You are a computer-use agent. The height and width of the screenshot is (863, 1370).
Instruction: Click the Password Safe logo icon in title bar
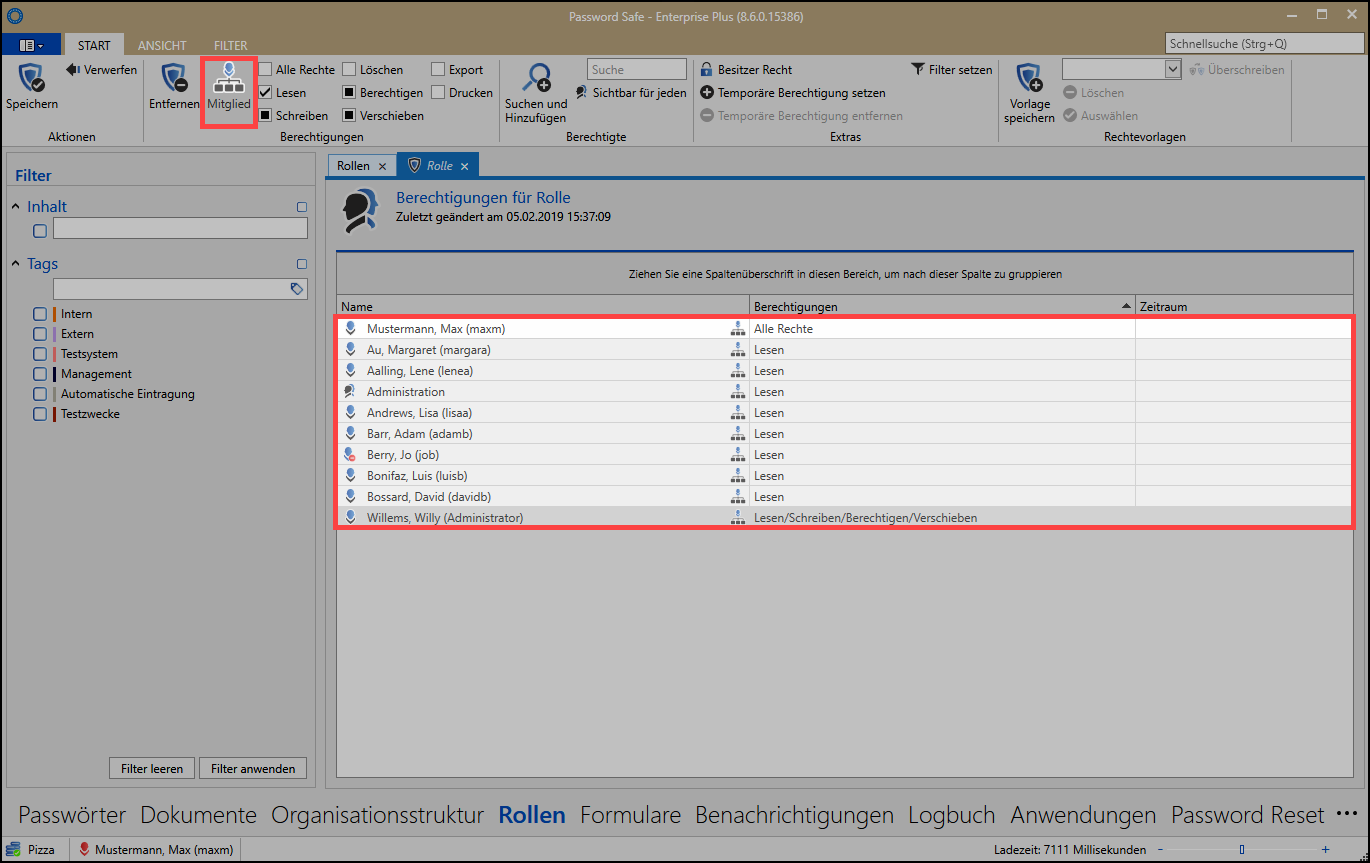[x=14, y=16]
